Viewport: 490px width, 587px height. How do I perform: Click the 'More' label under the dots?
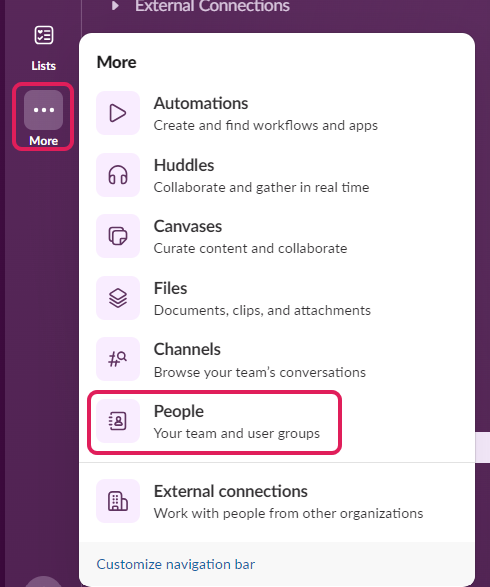point(44,141)
